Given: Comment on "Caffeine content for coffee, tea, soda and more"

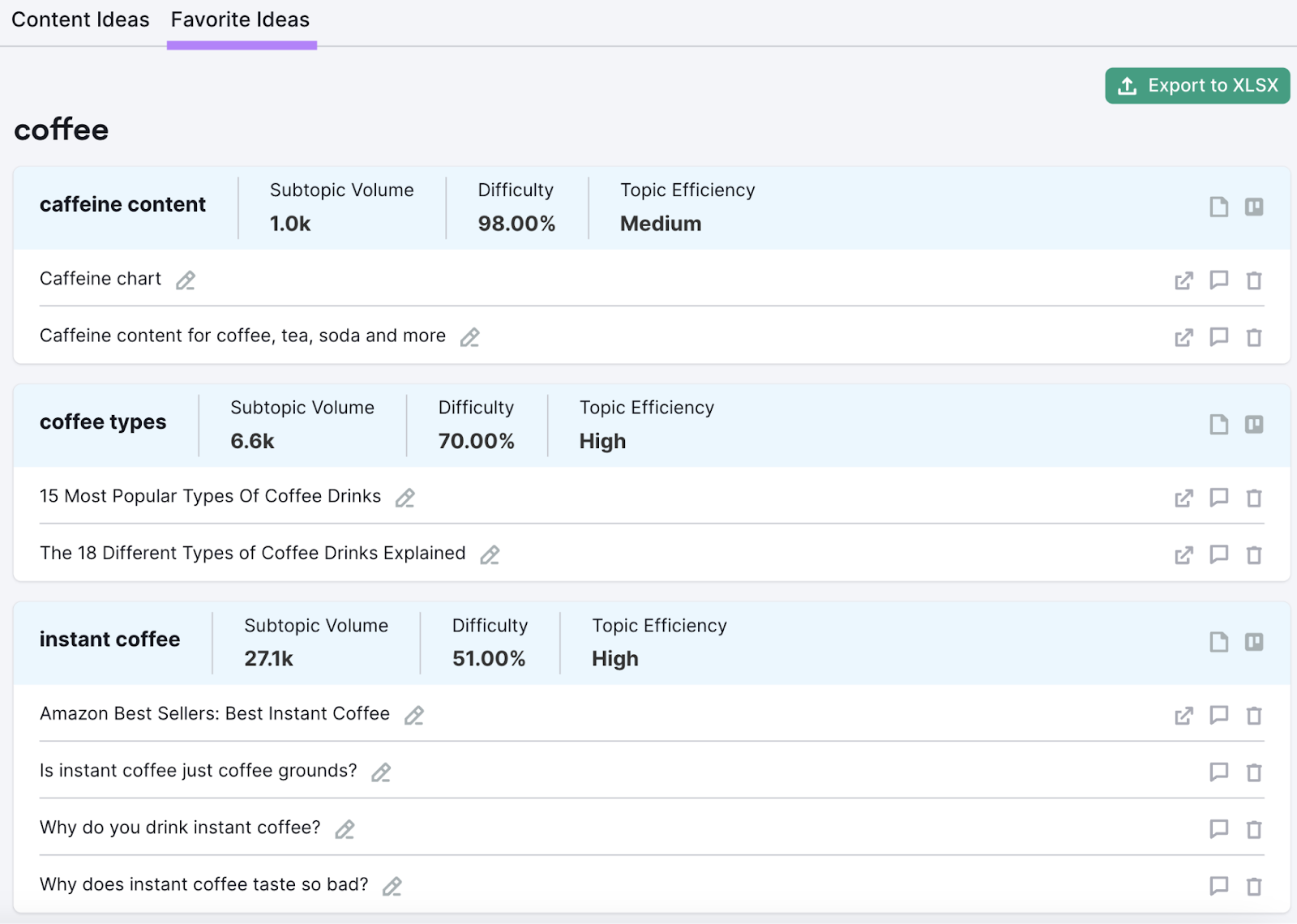Looking at the screenshot, I should (x=1219, y=337).
